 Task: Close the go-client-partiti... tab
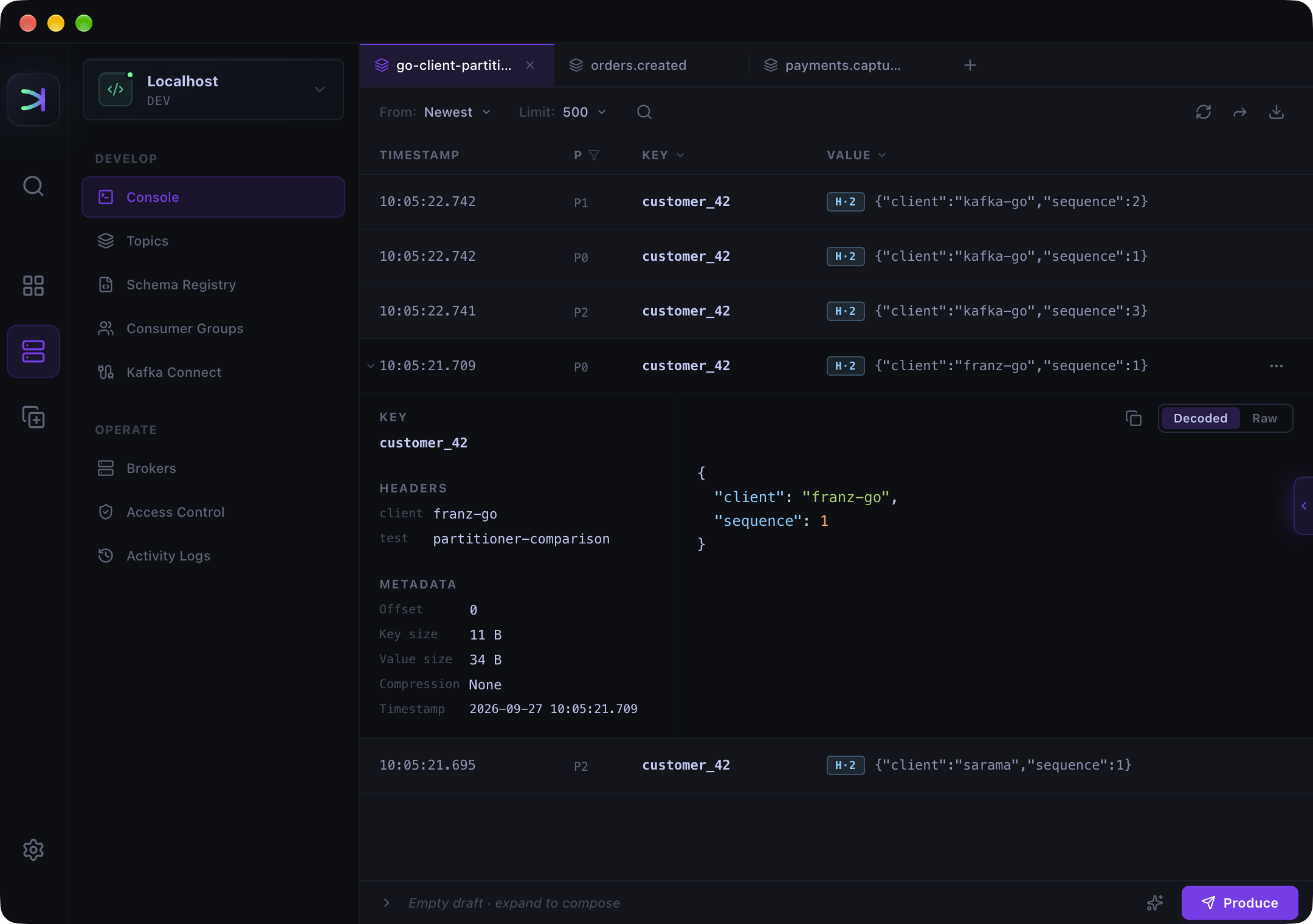click(530, 65)
